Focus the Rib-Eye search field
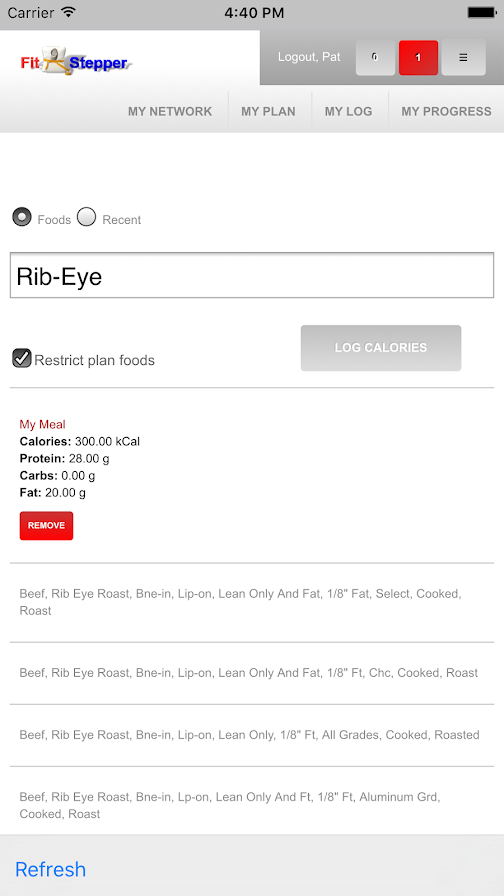 [x=252, y=275]
